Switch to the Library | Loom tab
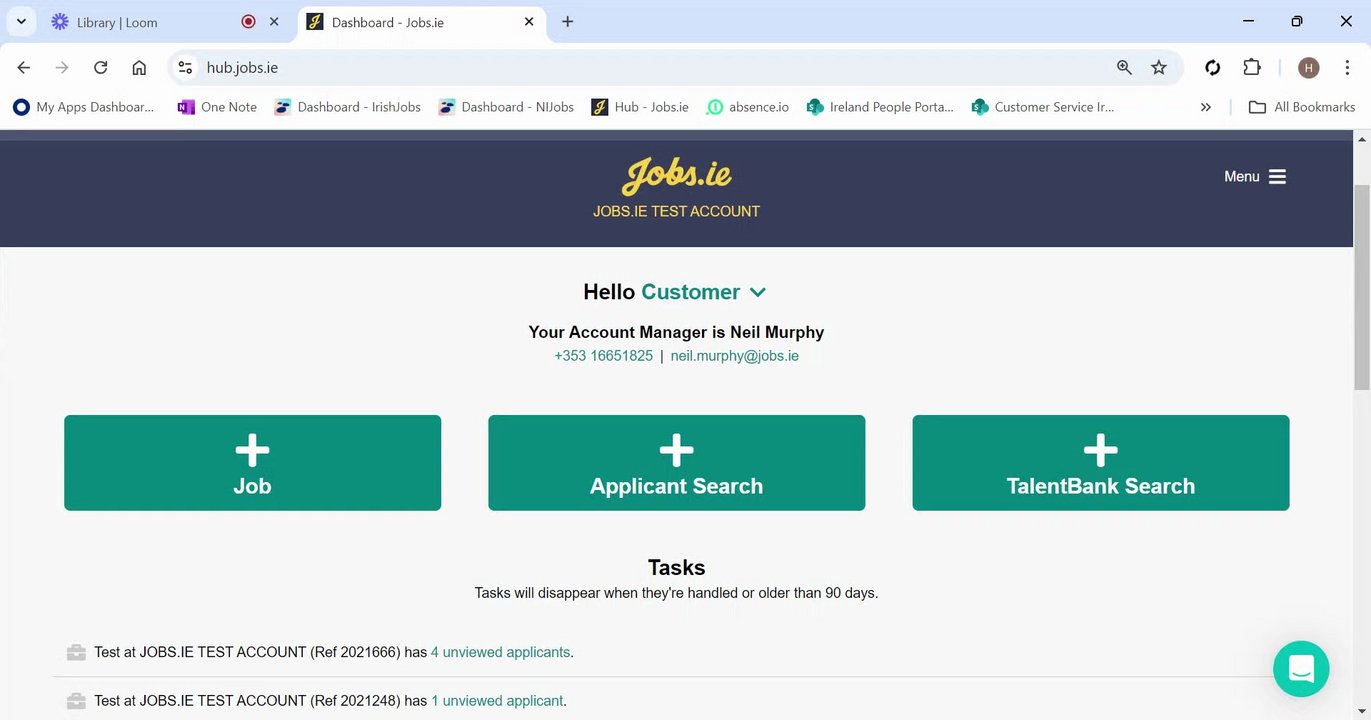Viewport: 1371px width, 720px height. click(x=167, y=22)
